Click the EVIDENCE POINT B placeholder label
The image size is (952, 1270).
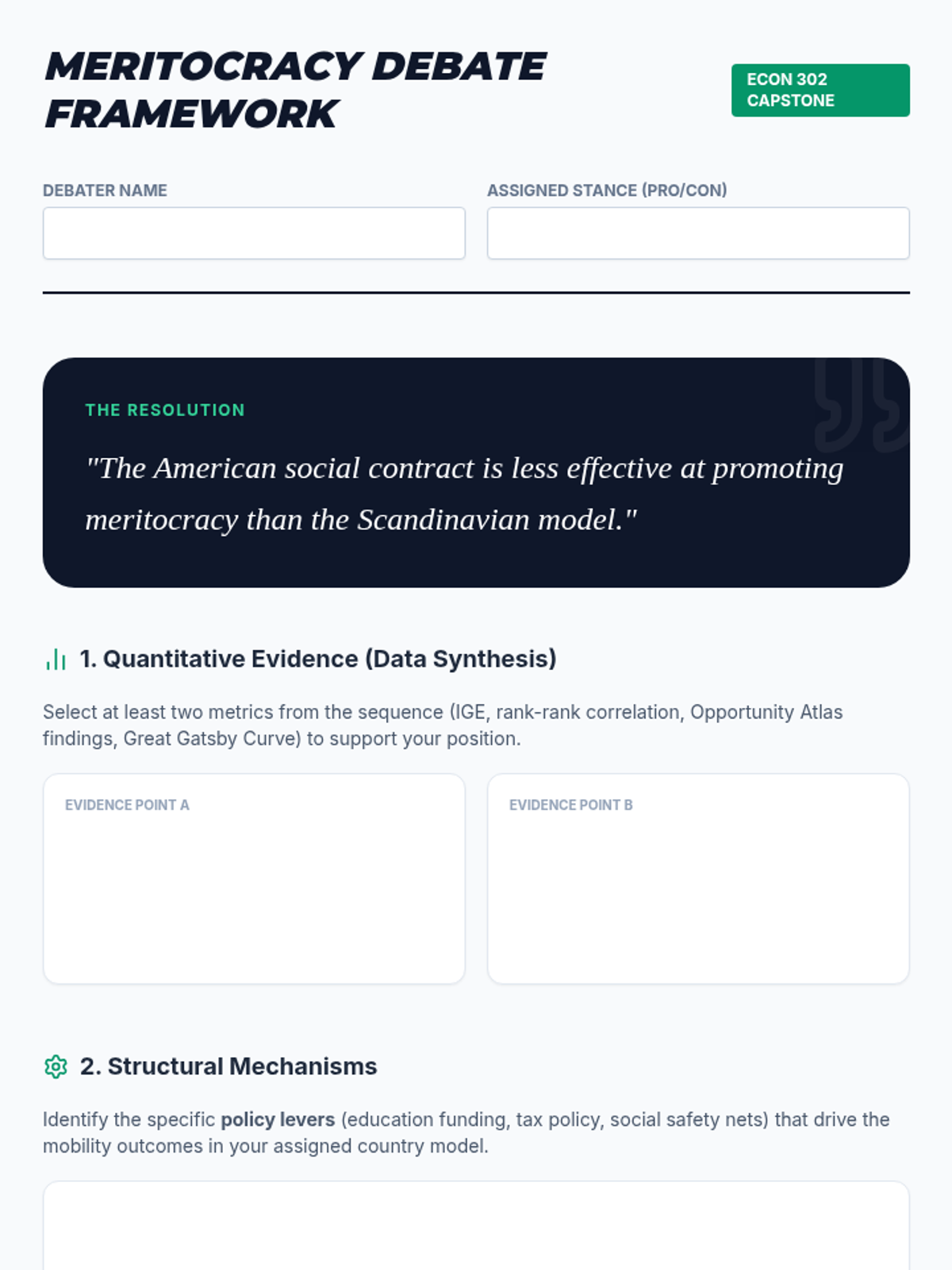[x=570, y=805]
